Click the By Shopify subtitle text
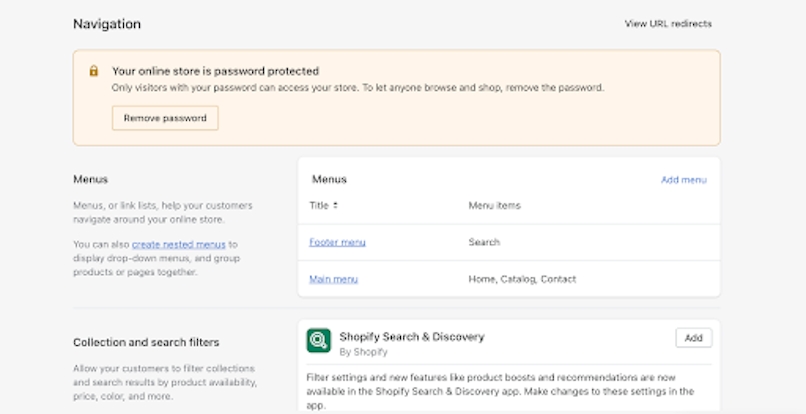Image resolution: width=806 pixels, height=414 pixels. (x=362, y=352)
